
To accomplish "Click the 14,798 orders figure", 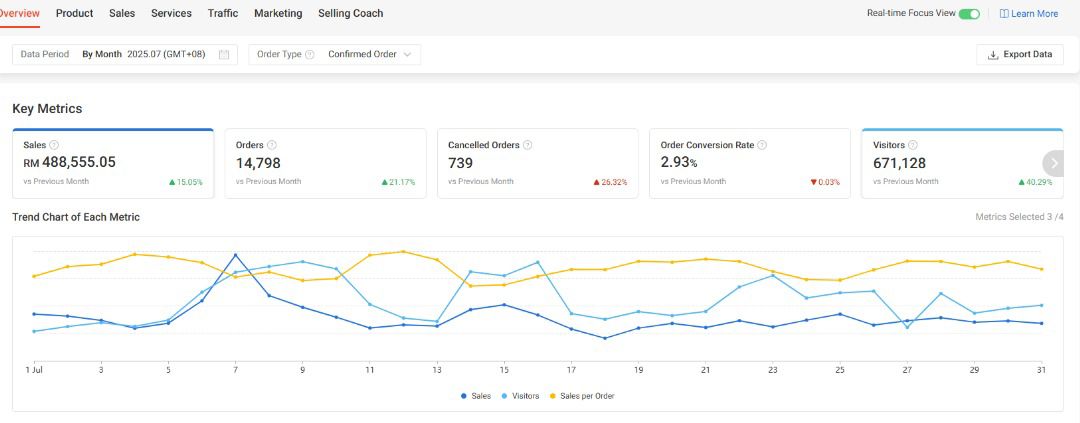I will pos(258,163).
